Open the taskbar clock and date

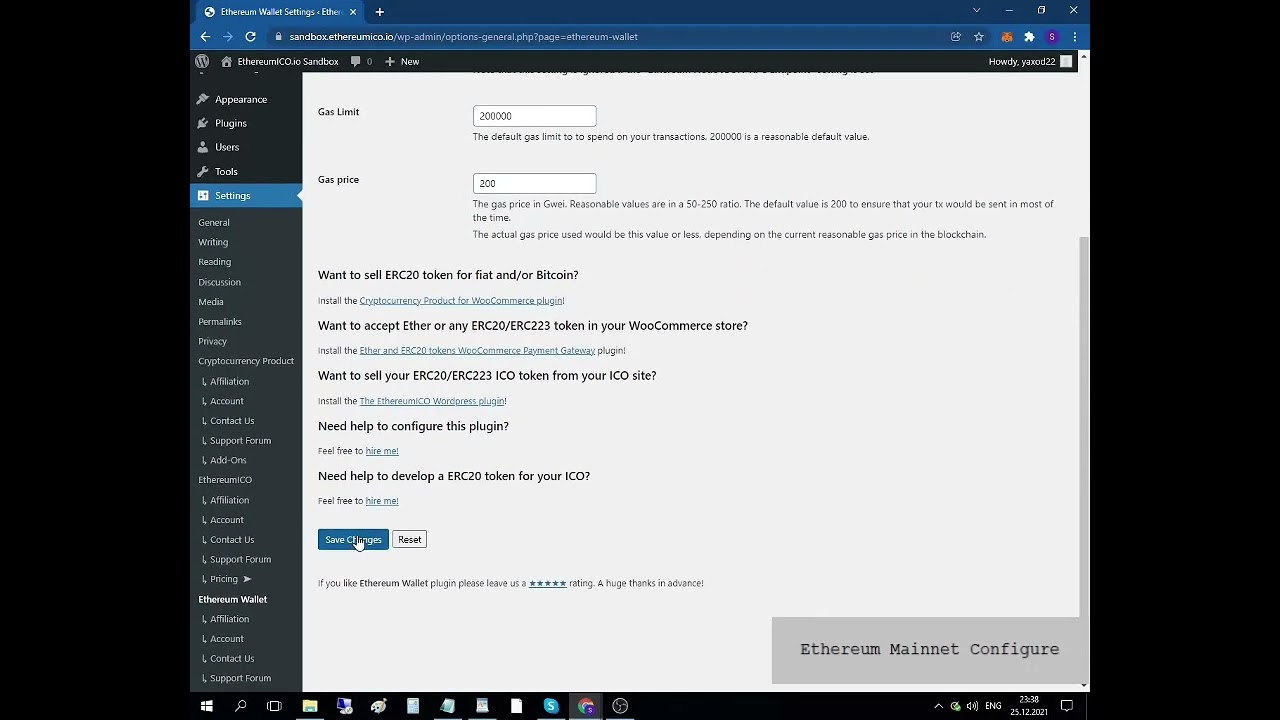(x=1028, y=706)
